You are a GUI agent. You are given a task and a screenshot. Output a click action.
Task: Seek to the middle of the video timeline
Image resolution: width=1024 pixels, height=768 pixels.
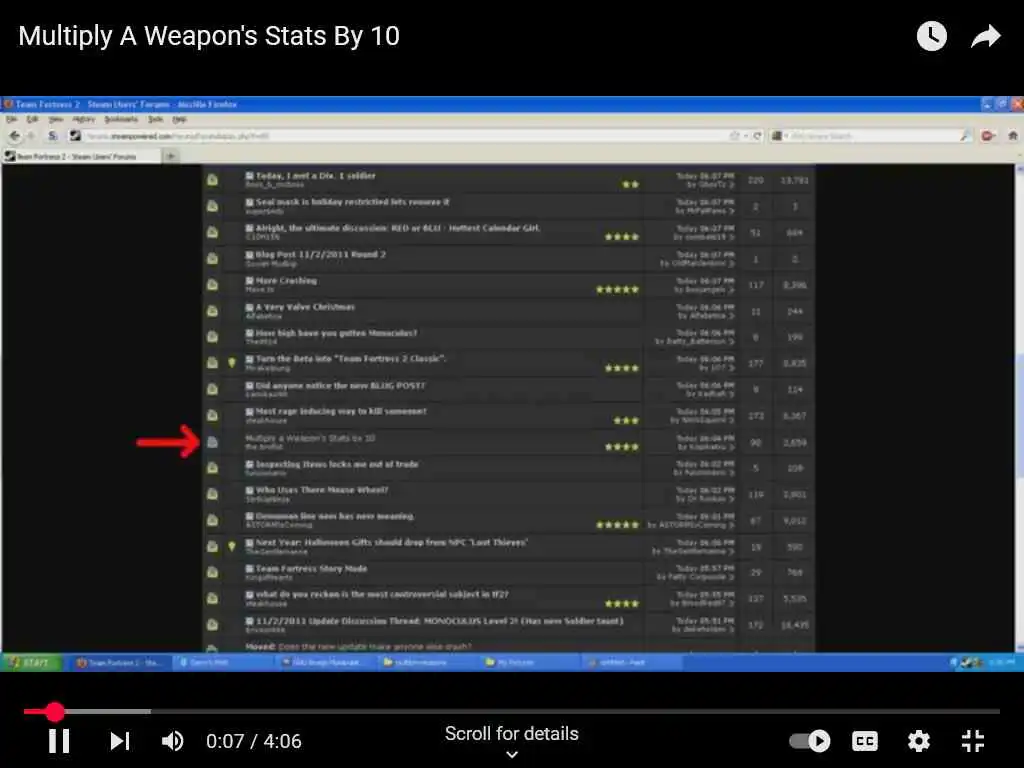point(512,712)
